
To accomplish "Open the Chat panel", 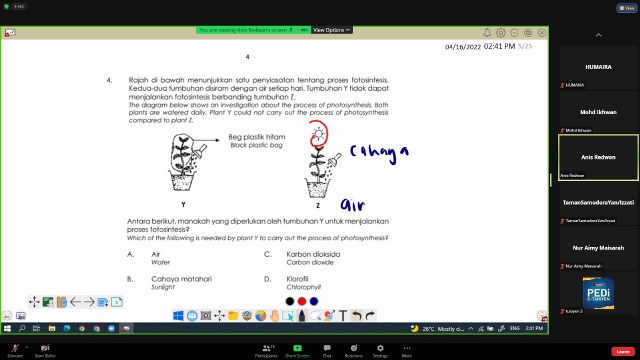I will coord(327,351).
